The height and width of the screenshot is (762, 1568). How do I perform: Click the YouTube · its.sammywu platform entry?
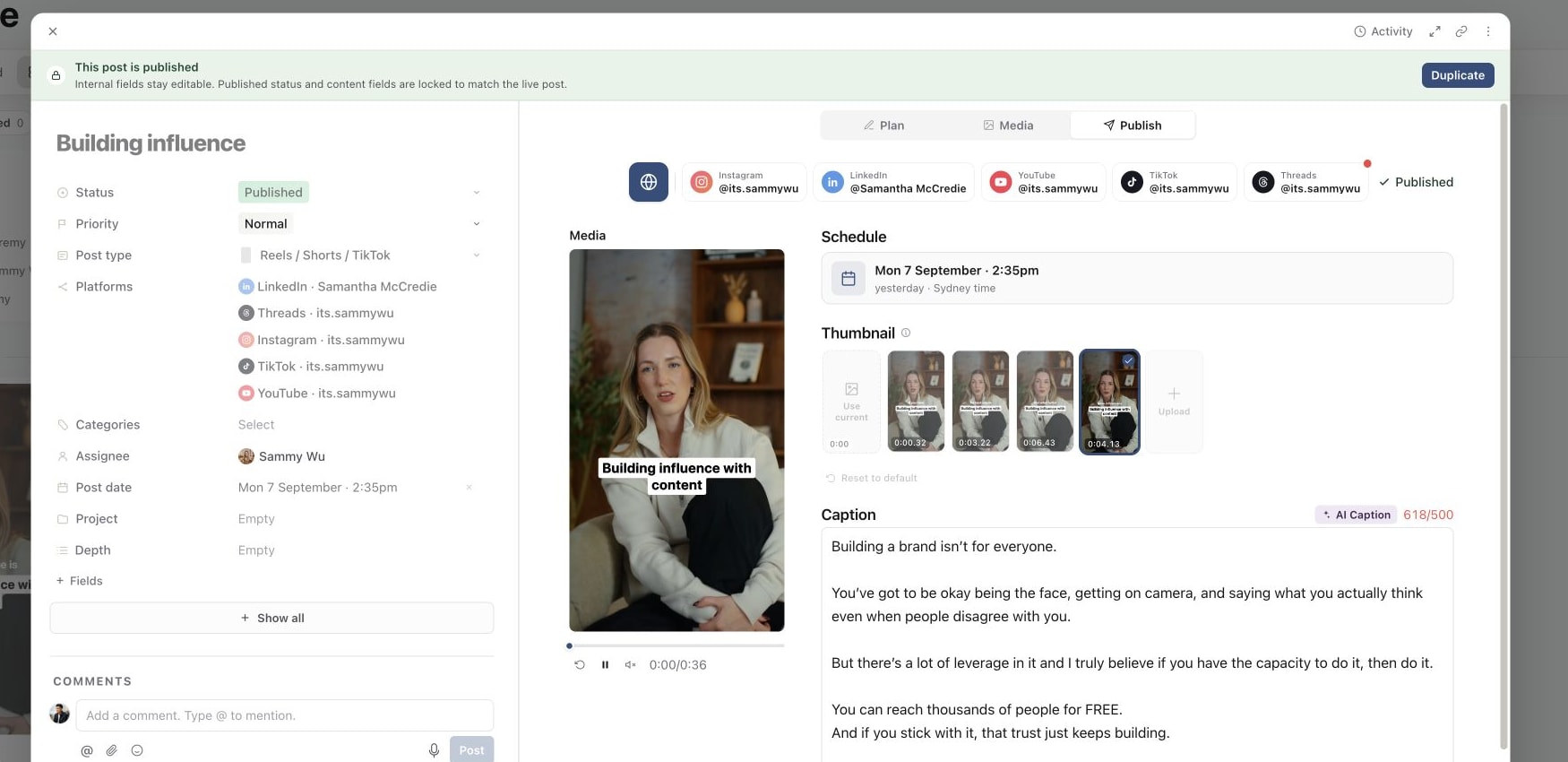317,394
